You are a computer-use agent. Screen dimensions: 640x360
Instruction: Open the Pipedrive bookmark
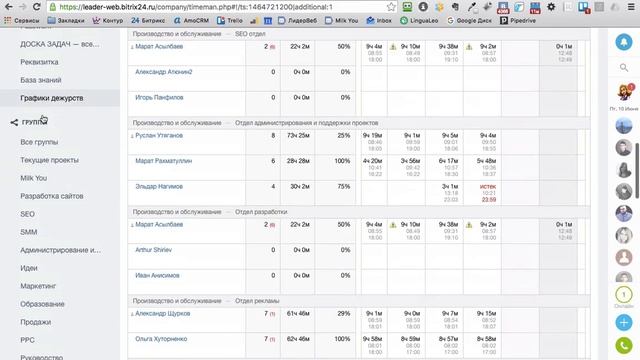518,20
